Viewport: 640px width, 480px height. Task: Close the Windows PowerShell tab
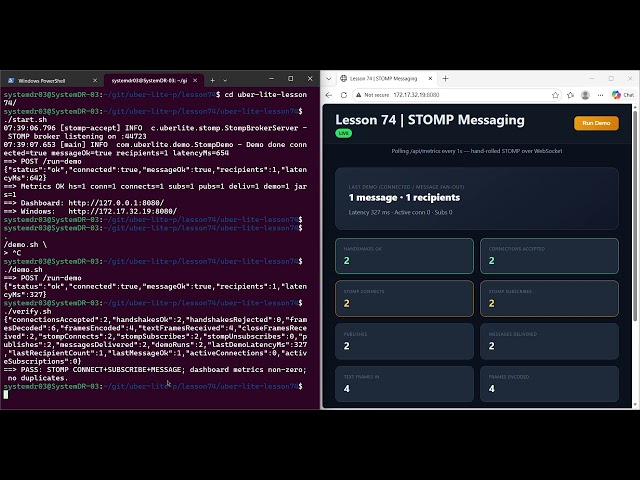95,80
